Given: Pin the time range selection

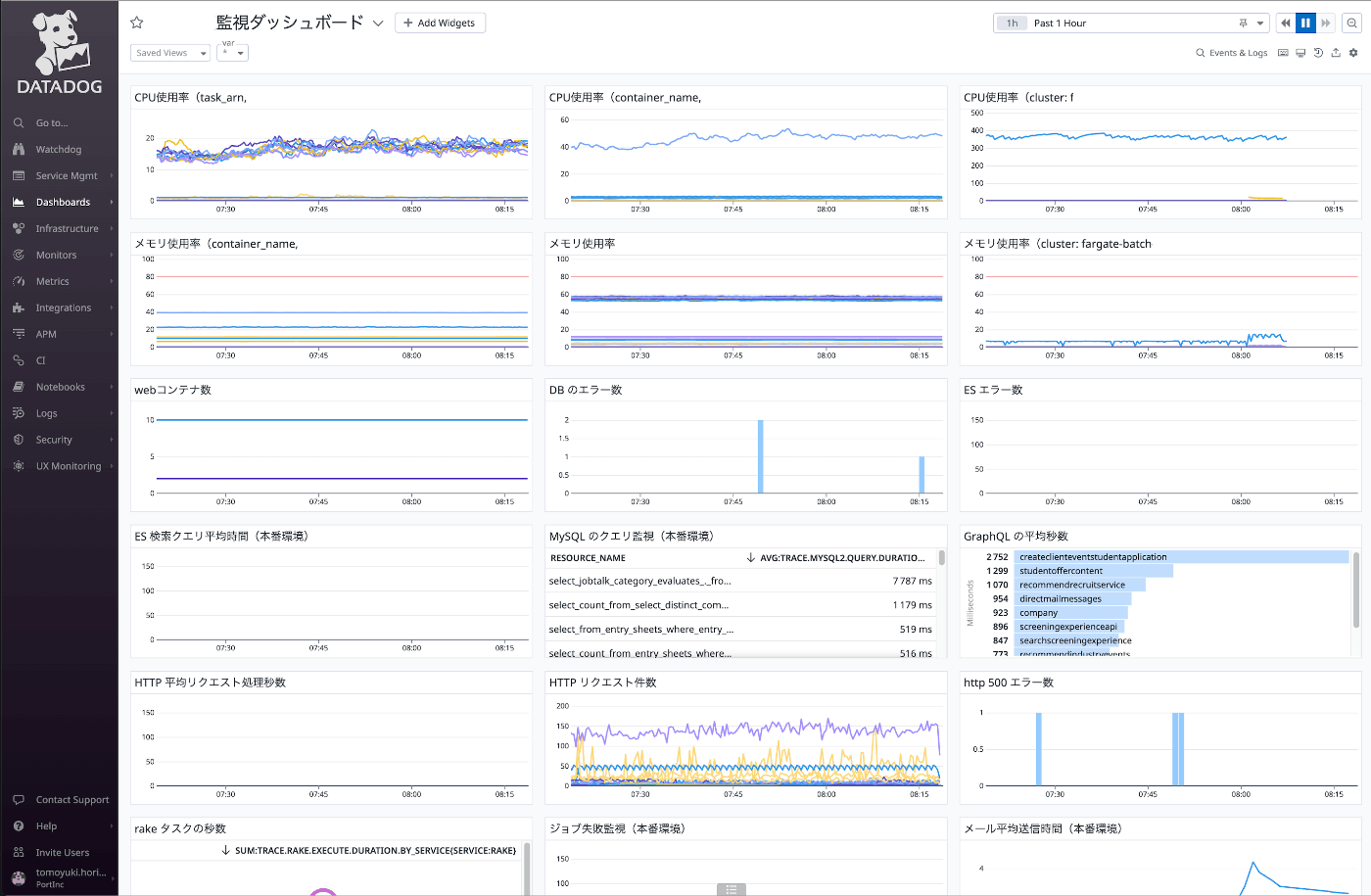Looking at the screenshot, I should coord(1243,24).
